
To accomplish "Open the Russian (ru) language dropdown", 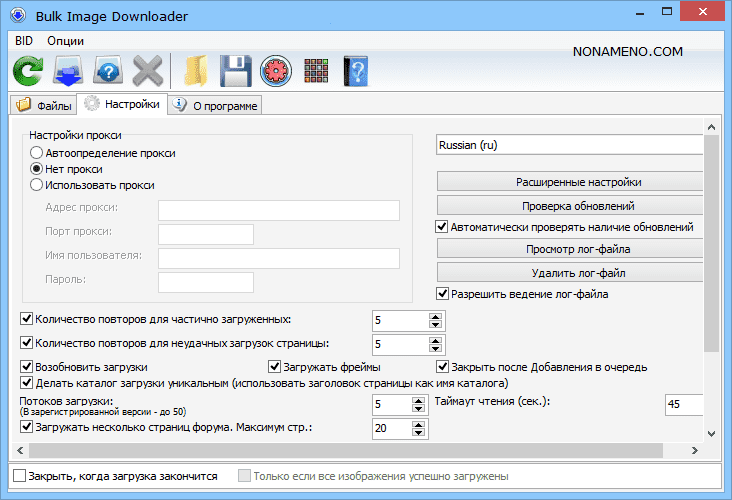I will [x=570, y=145].
